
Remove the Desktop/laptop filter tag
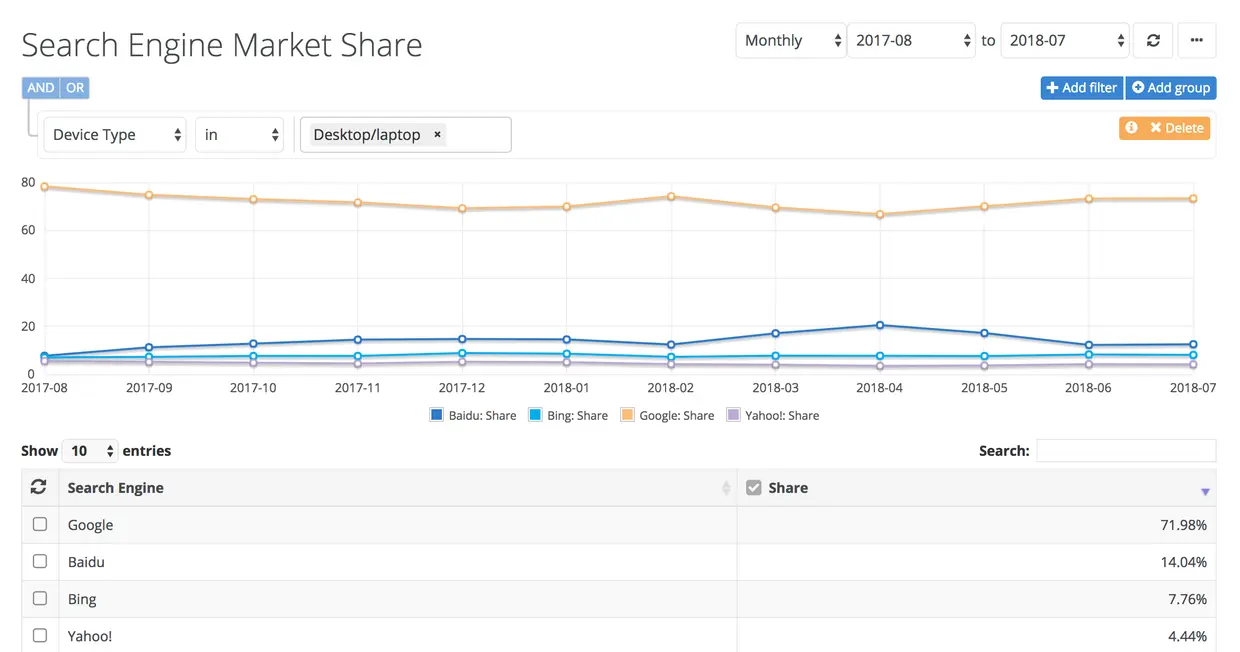click(x=437, y=134)
